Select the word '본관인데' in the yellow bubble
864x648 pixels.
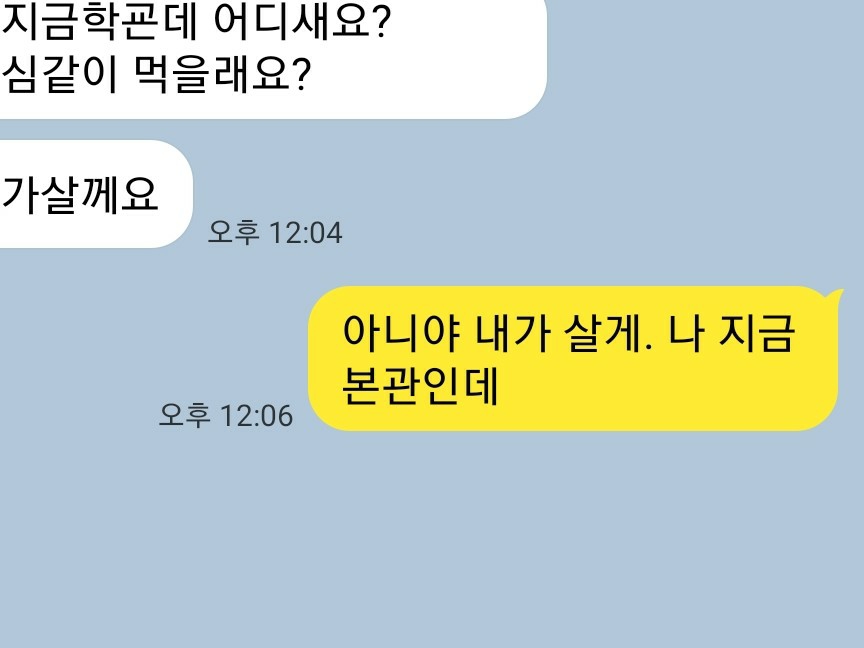click(x=420, y=386)
